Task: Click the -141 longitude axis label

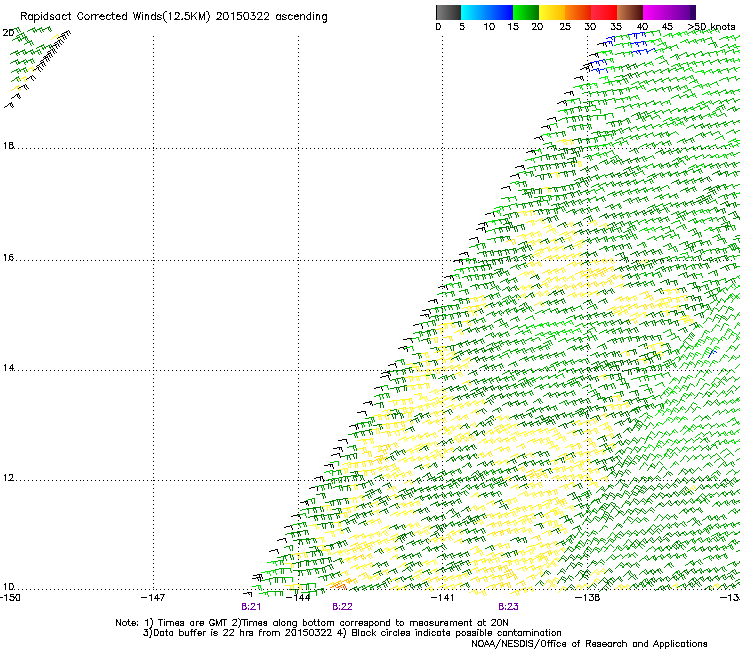Action: click(x=443, y=598)
